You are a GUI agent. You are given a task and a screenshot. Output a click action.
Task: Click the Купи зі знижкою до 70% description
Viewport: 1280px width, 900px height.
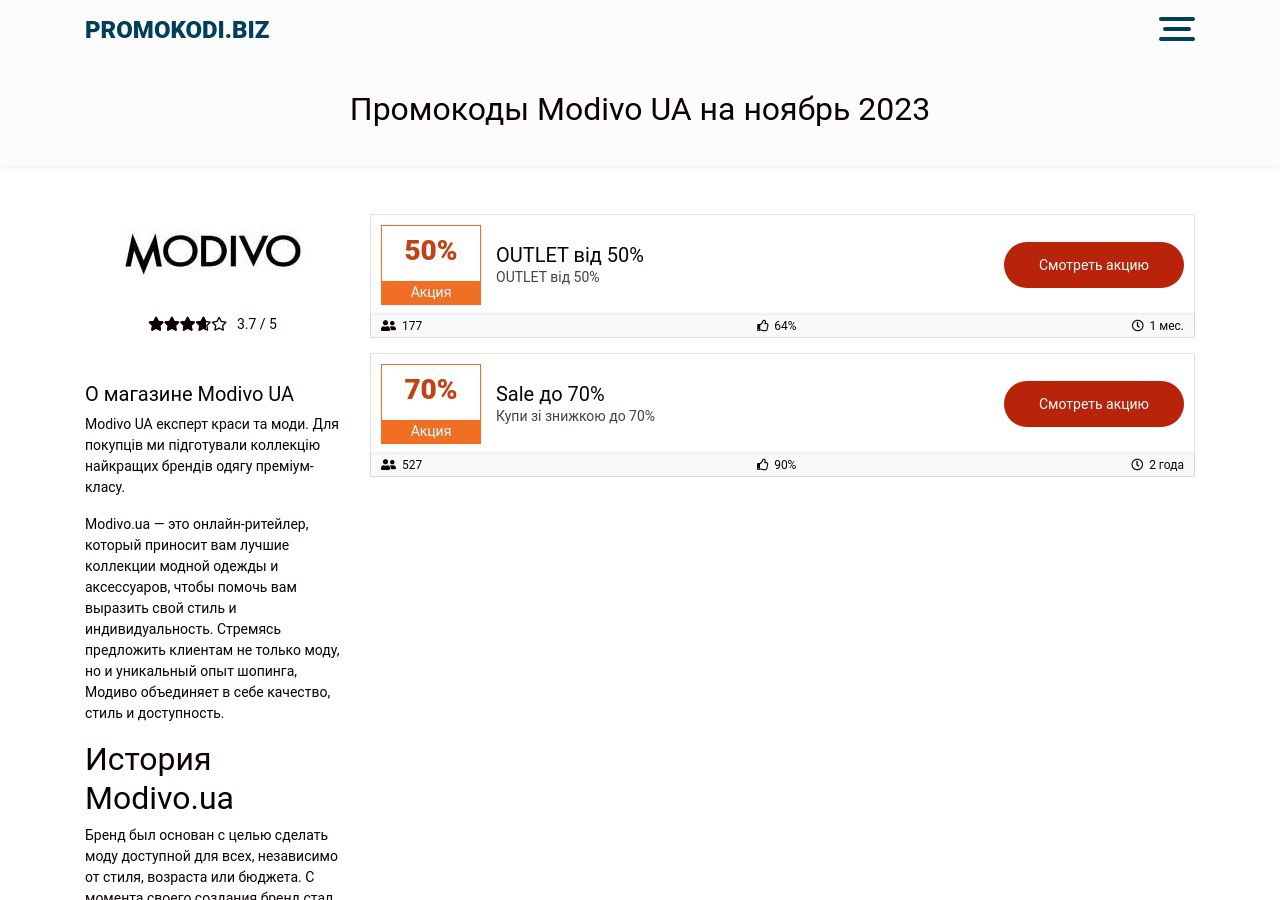[x=575, y=416]
